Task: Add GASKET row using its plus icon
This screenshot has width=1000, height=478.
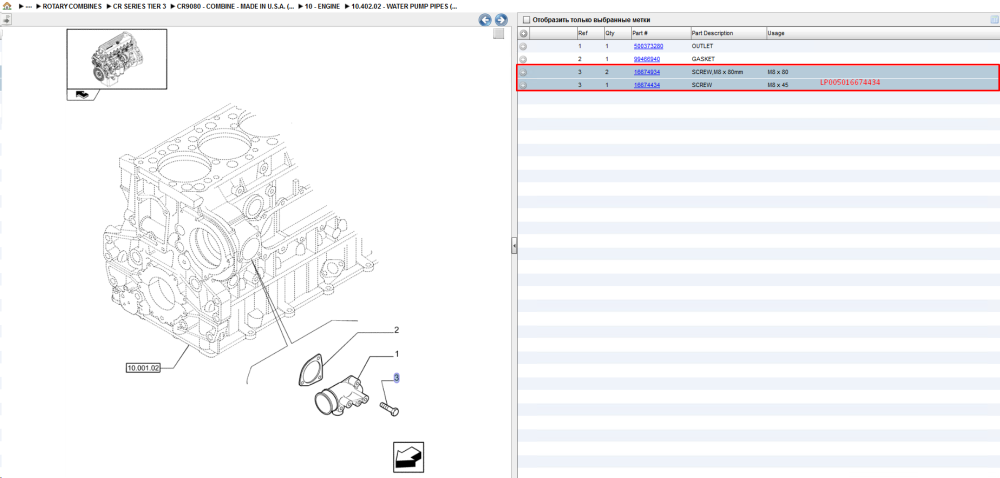Action: click(524, 59)
